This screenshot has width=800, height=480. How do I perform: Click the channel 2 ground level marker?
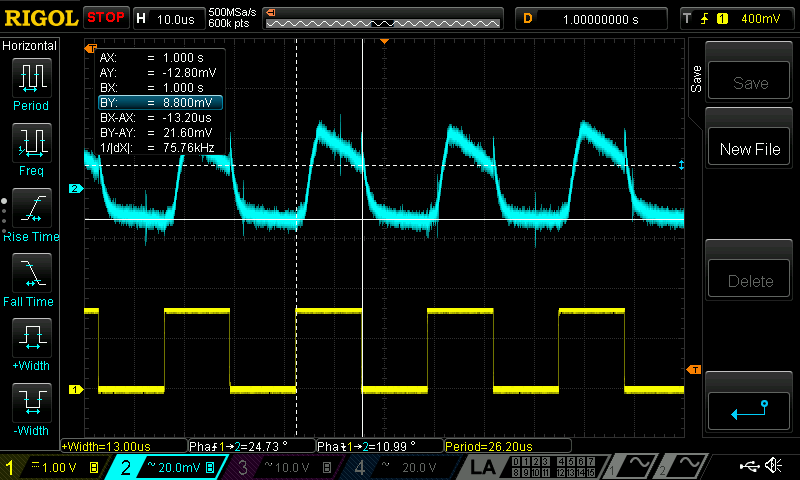pos(76,189)
